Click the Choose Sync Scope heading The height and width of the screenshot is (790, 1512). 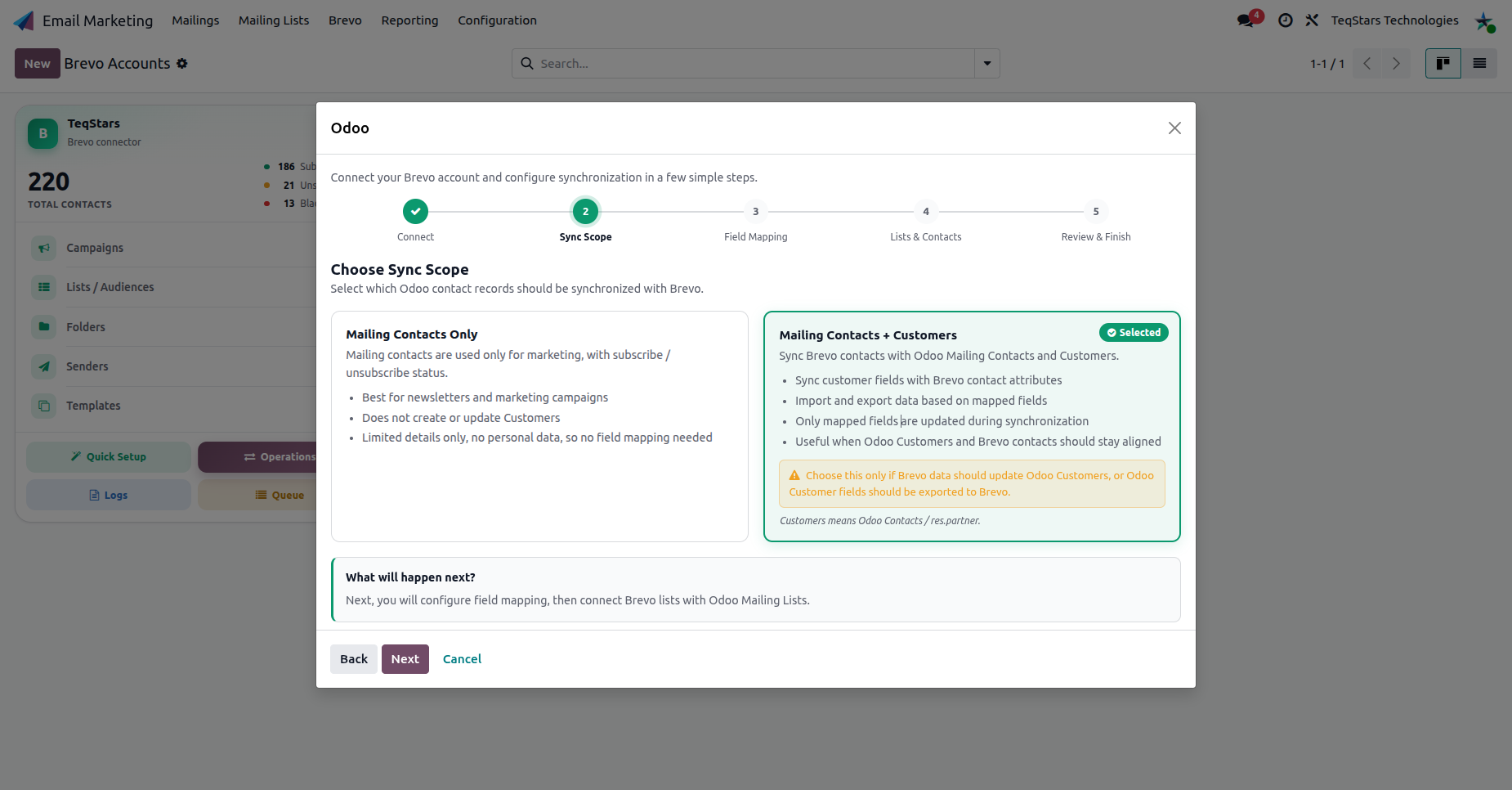pos(400,270)
